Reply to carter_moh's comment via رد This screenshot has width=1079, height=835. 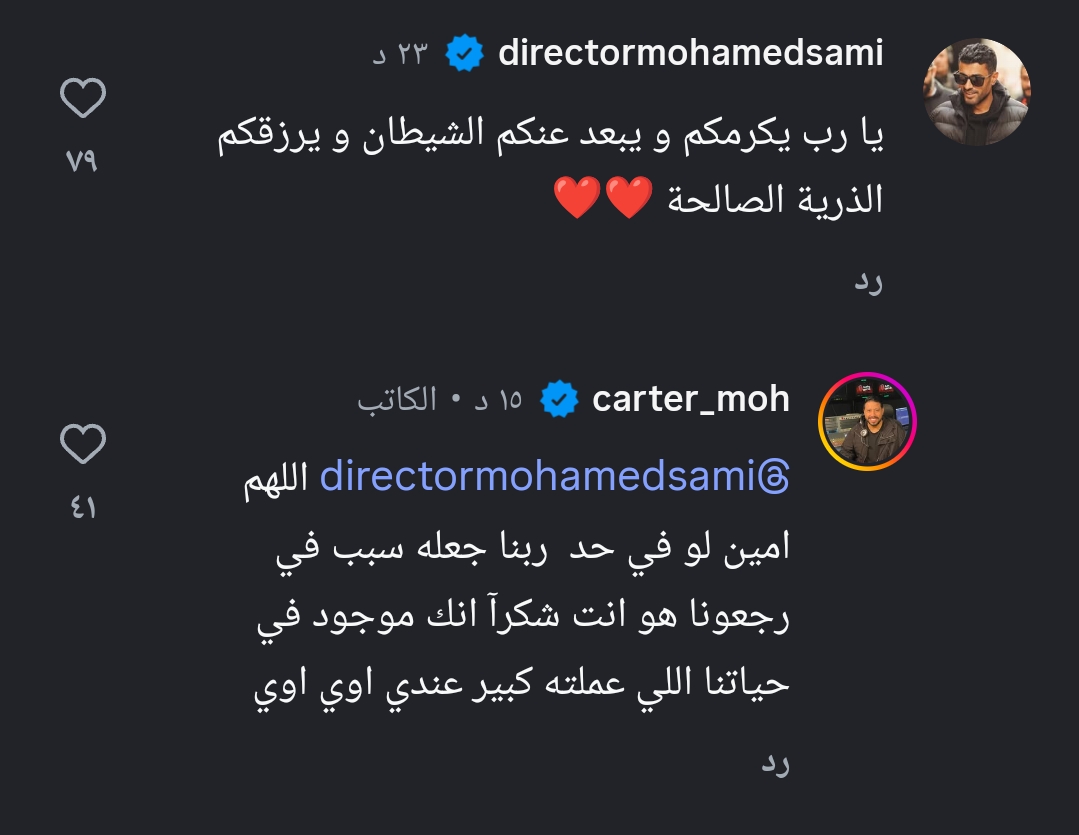click(775, 765)
